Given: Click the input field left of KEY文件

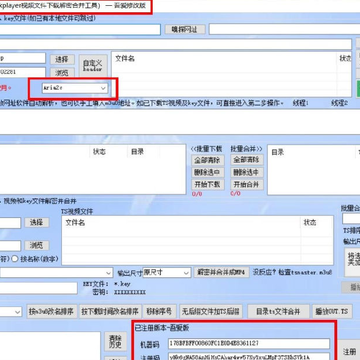Looking at the screenshot, I should tap(38, 288).
